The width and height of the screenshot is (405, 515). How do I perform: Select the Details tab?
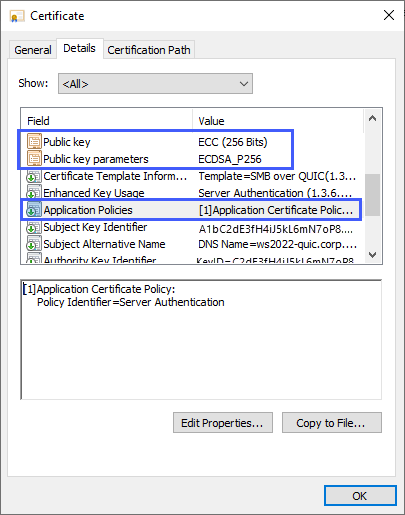coord(79,48)
